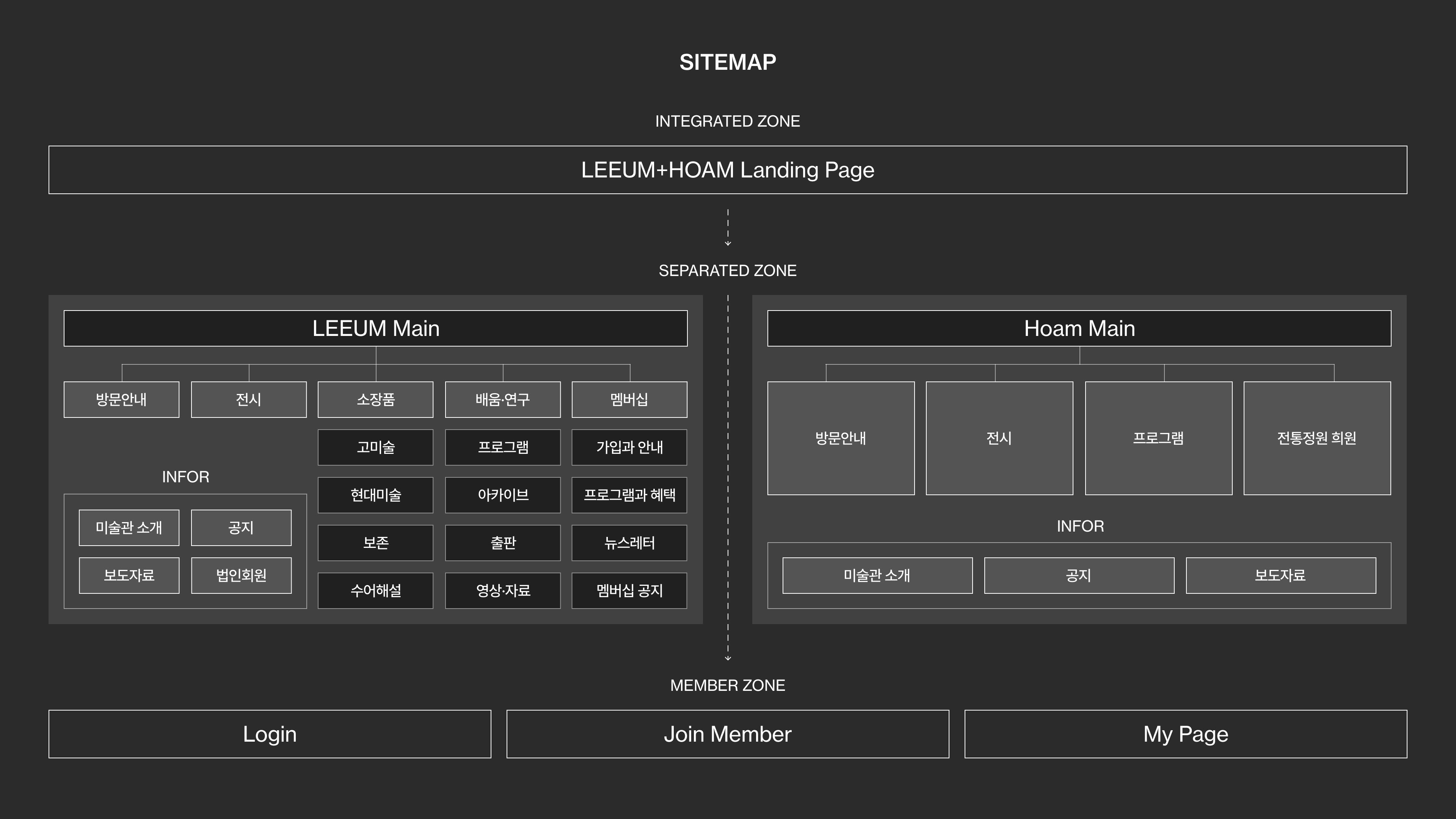Image resolution: width=1456 pixels, height=819 pixels.
Task: Click 프로그램 under 배움·연구
Action: coord(502,448)
